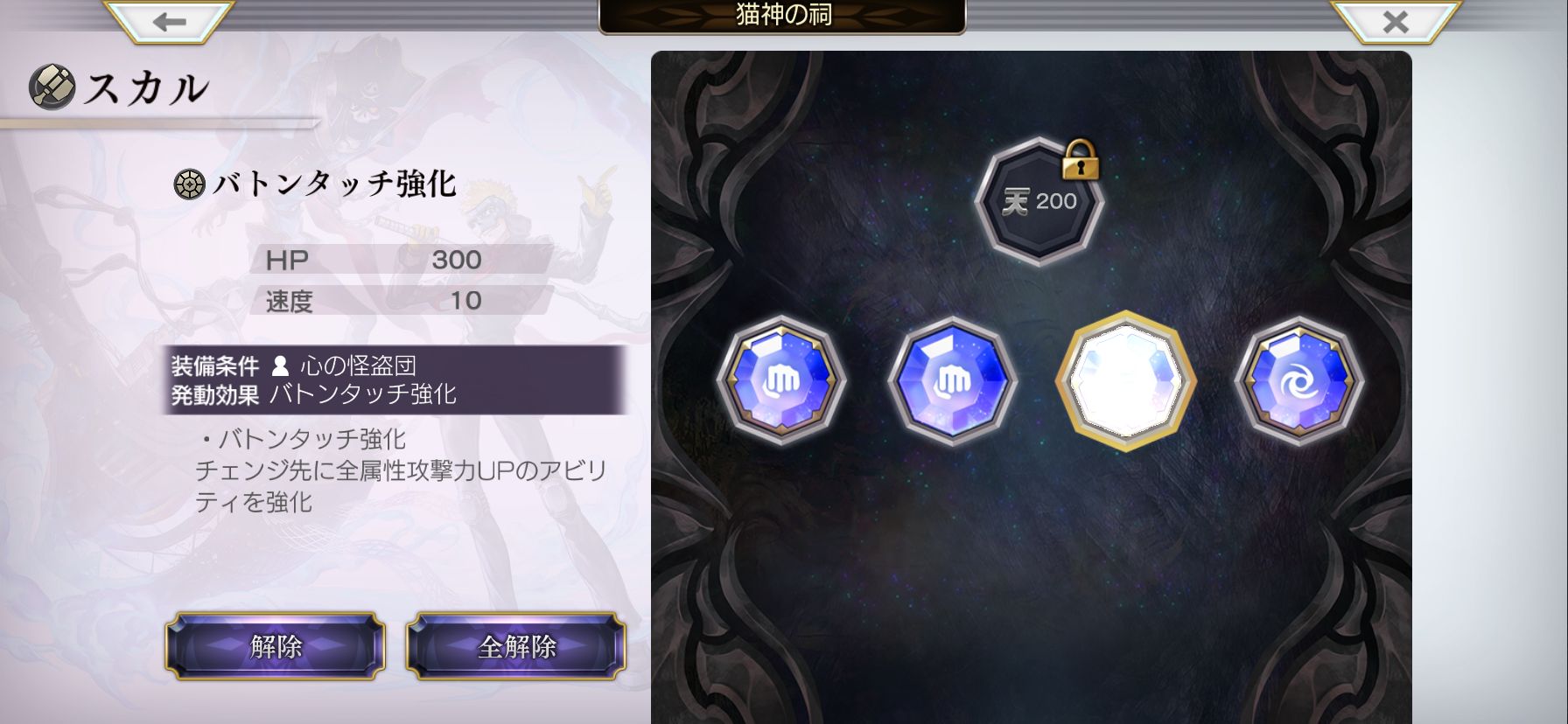Click the スカル character name heading
Viewport: 1568px width, 724px height.
pyautogui.click(x=147, y=88)
